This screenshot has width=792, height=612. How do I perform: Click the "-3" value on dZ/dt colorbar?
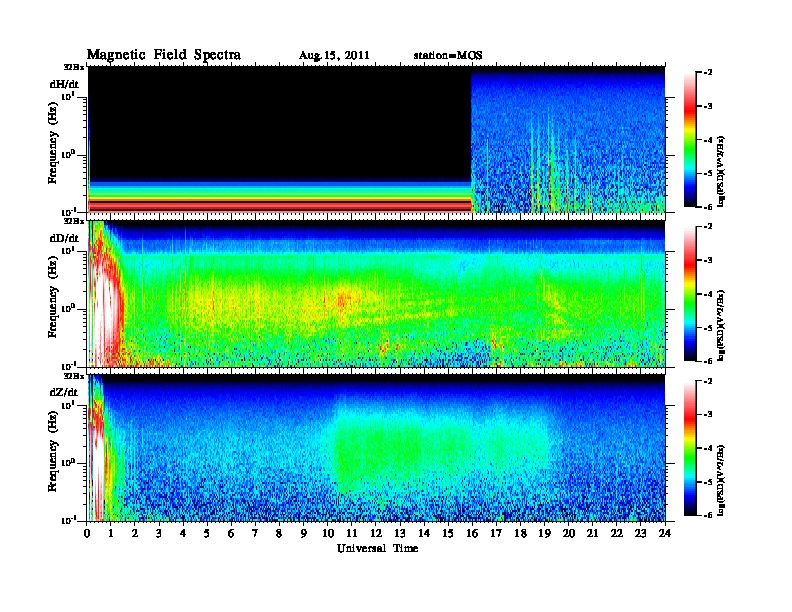pos(708,415)
